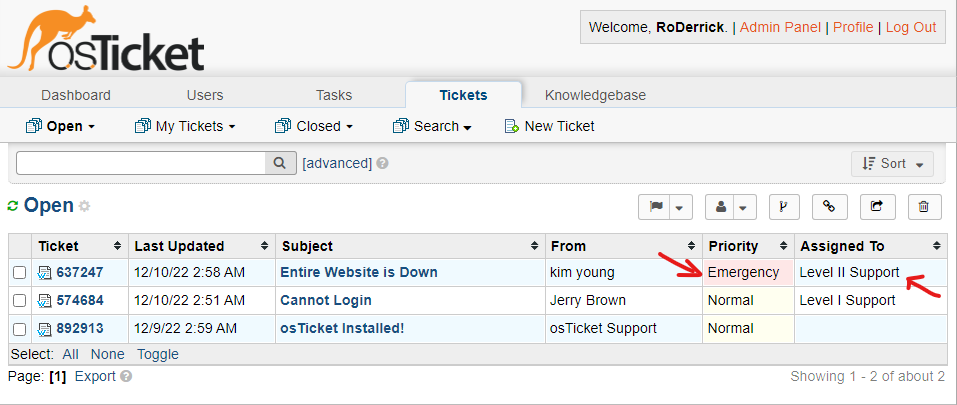
Task: Click the Admin Panel link
Action: pos(780,27)
